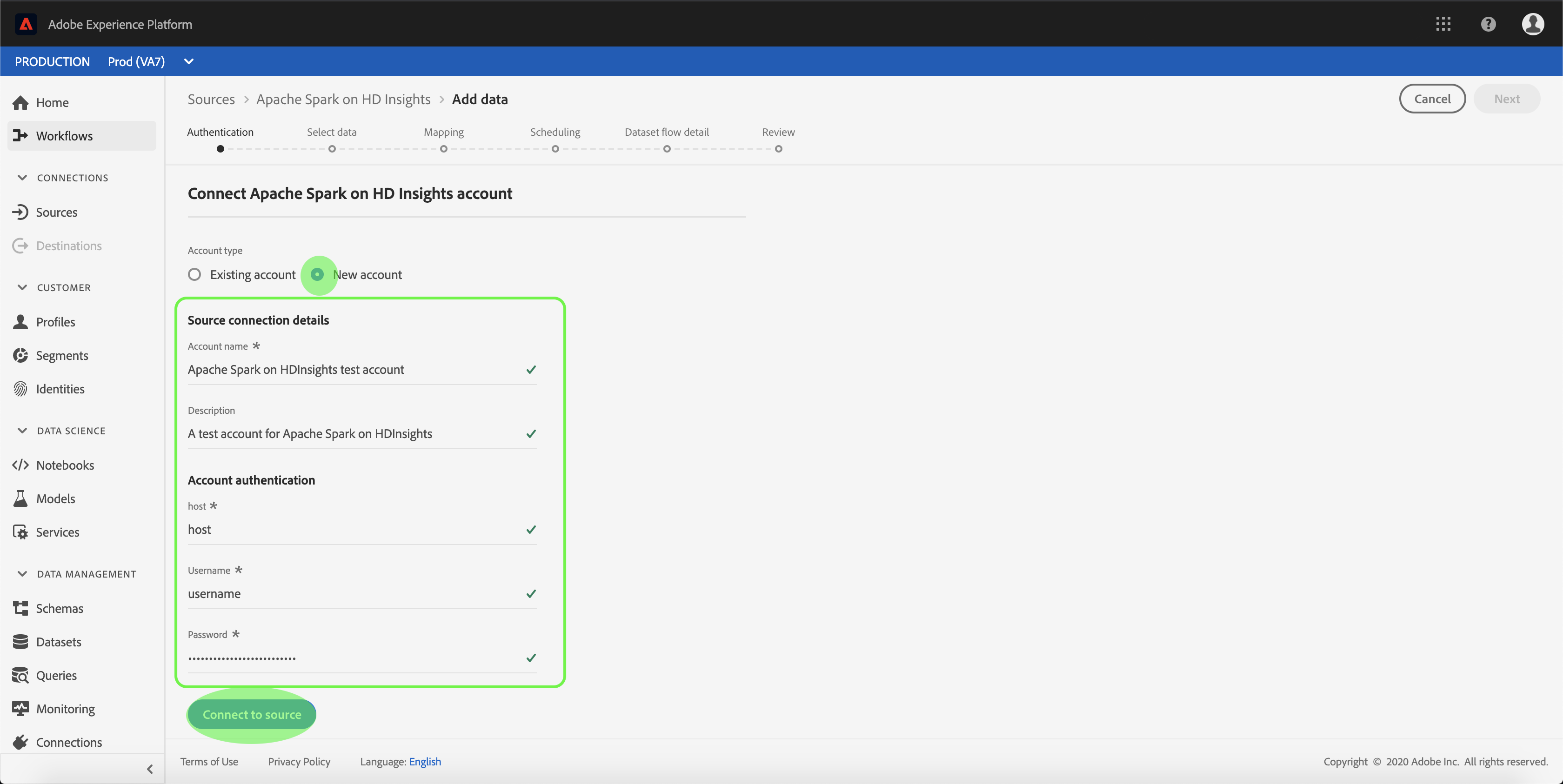This screenshot has width=1563, height=784.
Task: Collapse the CONNECTIONS section
Action: (x=22, y=178)
